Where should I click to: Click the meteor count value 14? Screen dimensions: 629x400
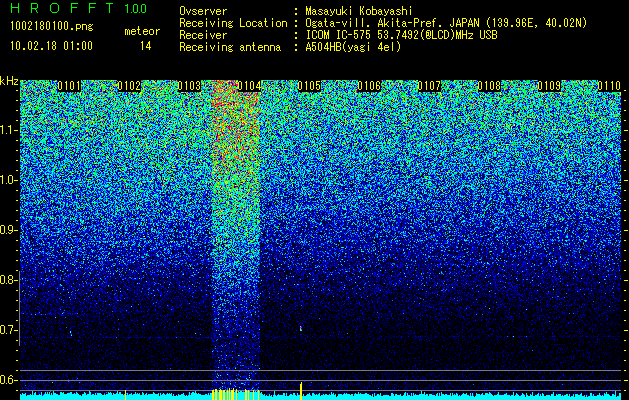(x=146, y=46)
